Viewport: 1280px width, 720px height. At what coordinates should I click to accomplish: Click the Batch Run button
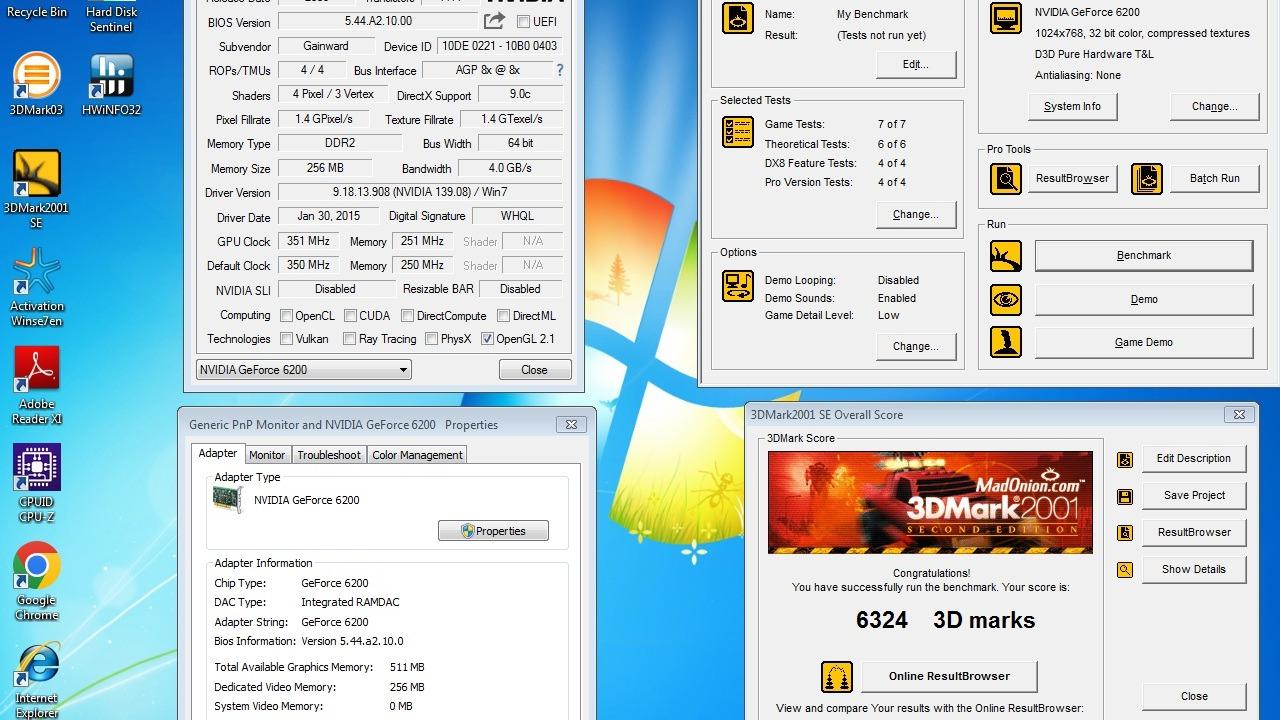click(1214, 179)
